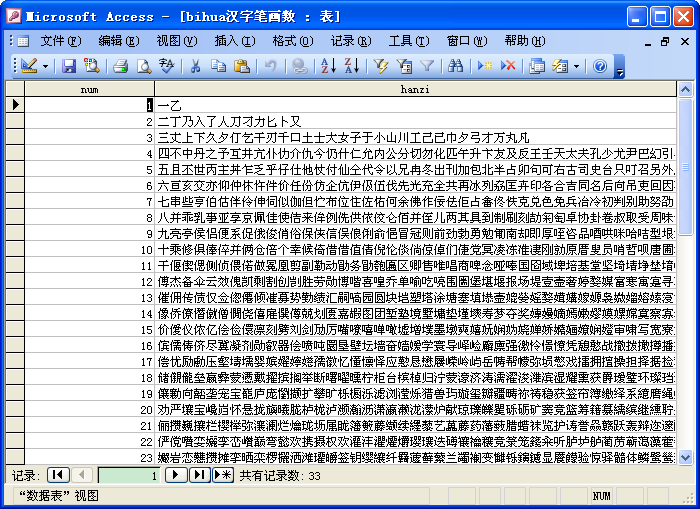Cut selection with the scissors icon
The width and height of the screenshot is (700, 509).
[x=195, y=66]
